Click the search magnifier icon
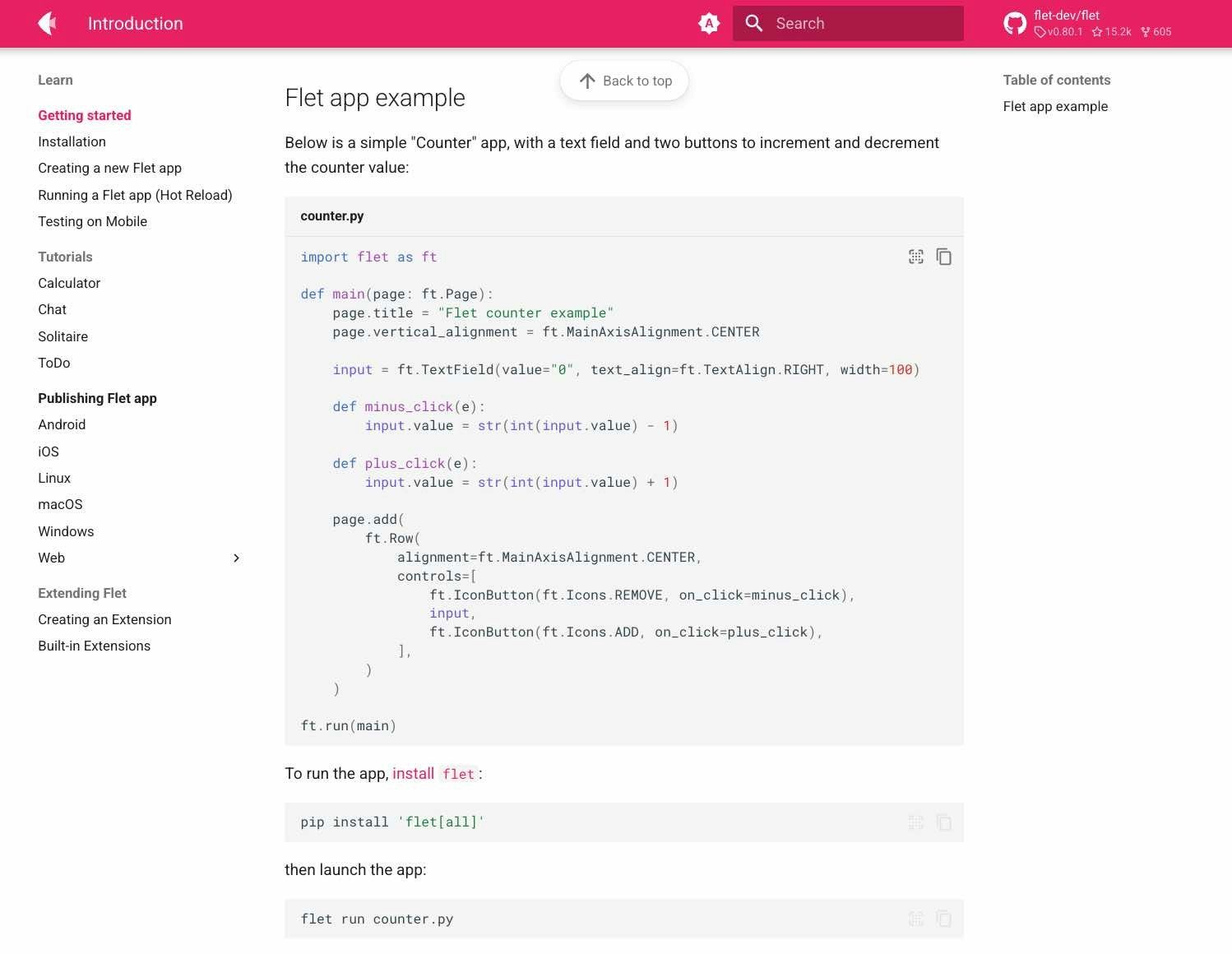 (x=754, y=23)
